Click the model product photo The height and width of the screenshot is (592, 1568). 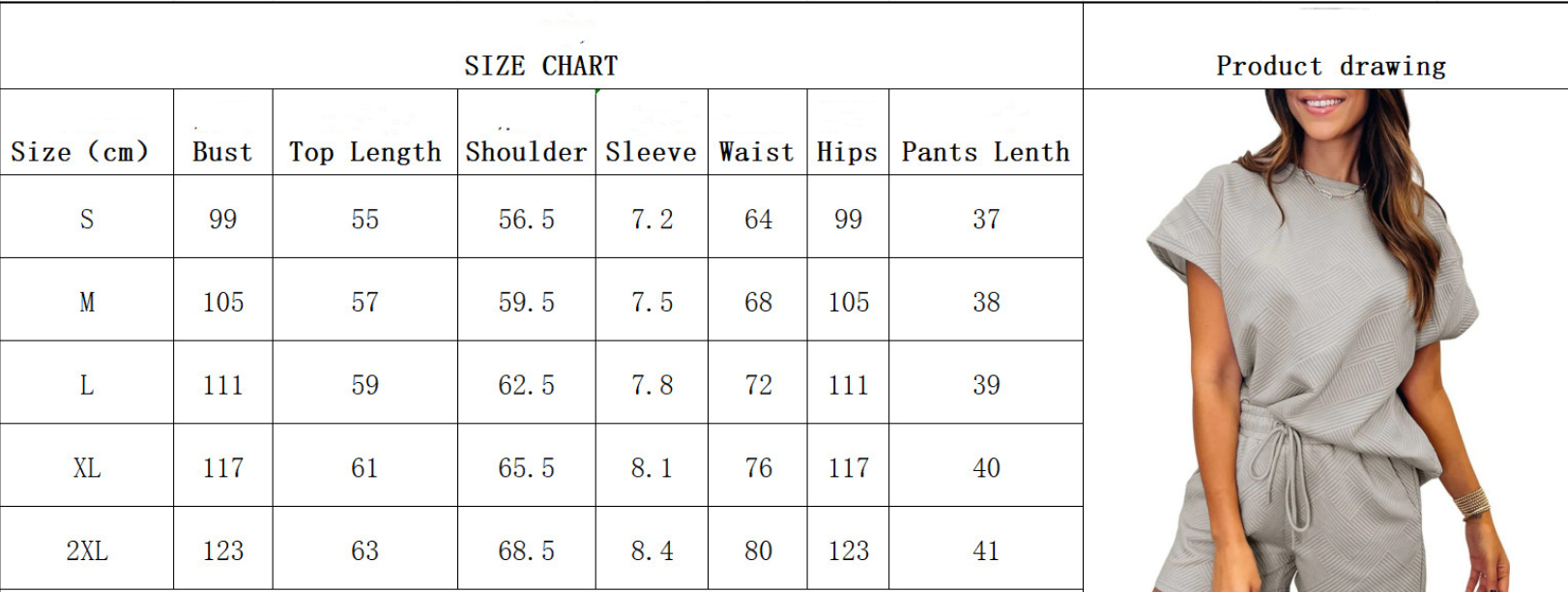point(1325,340)
